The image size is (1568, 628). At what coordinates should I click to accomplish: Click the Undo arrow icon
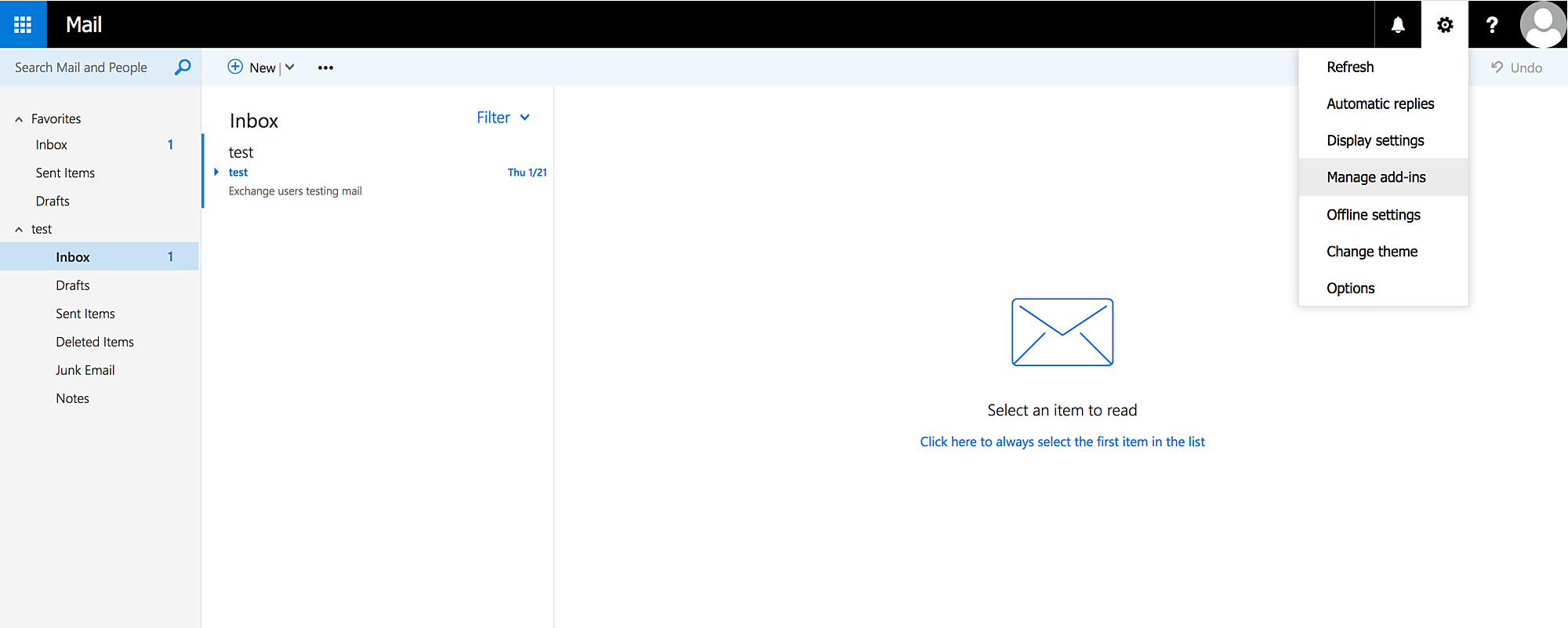pos(1497,67)
